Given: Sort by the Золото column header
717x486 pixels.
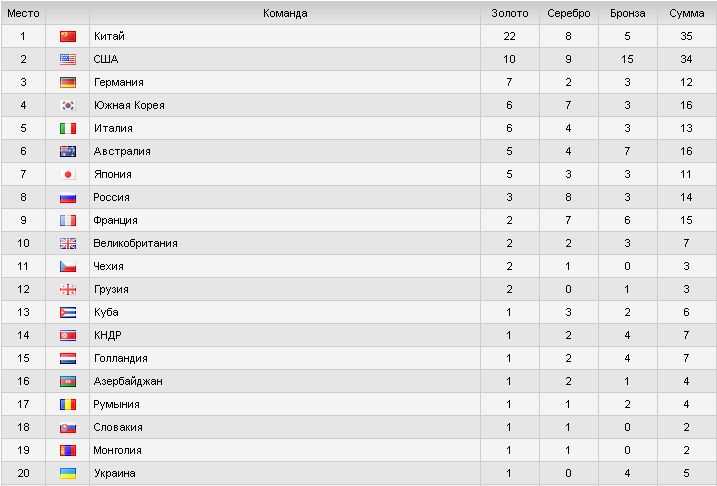Looking at the screenshot, I should coord(510,13).
